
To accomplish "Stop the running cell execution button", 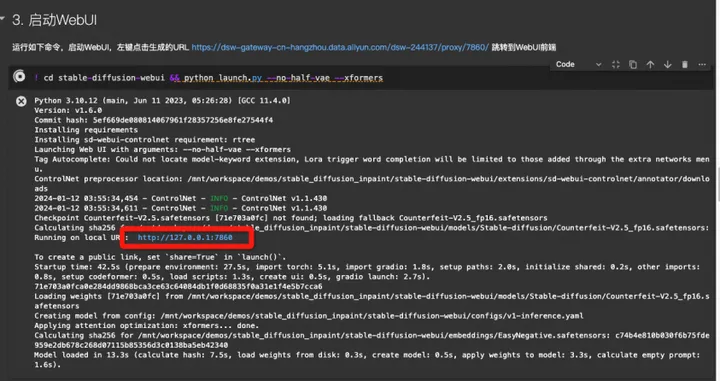I will tap(19, 76).
